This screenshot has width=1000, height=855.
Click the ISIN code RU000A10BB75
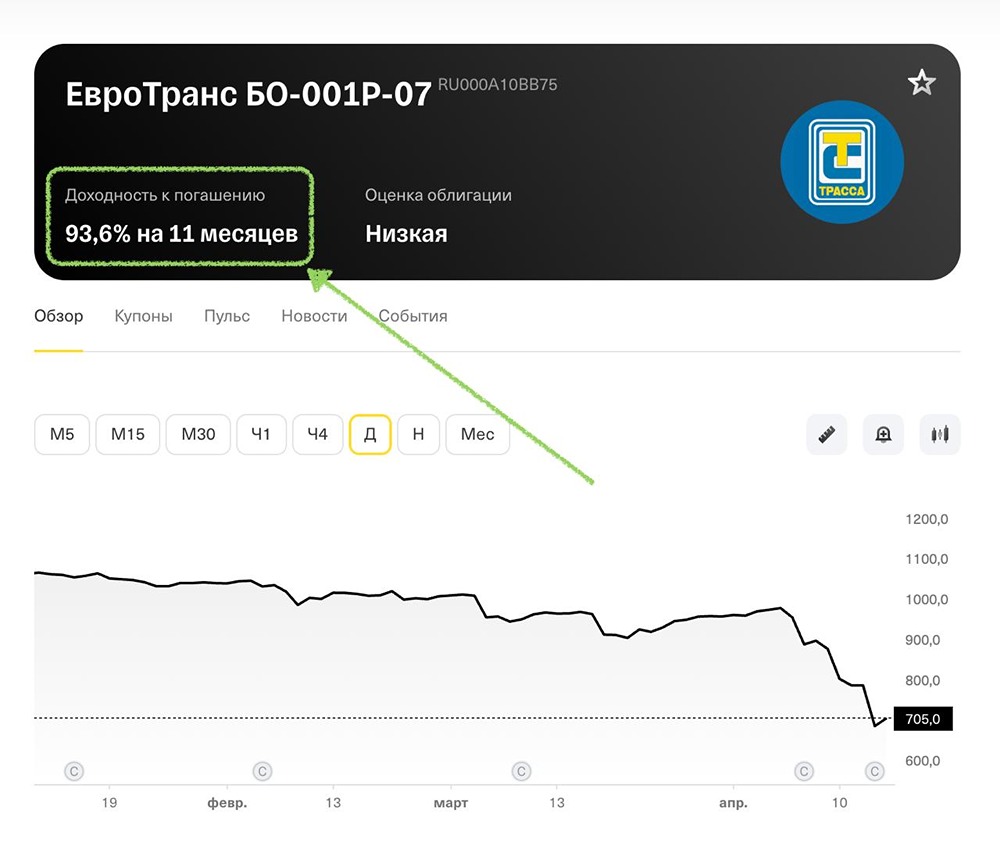click(497, 85)
